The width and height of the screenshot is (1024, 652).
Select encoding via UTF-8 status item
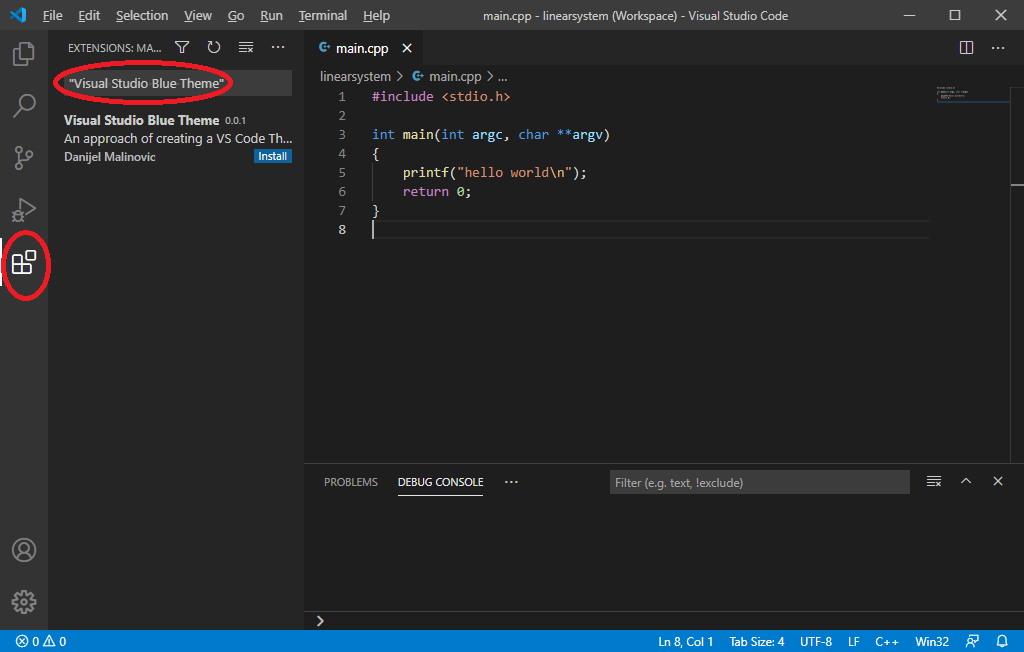(x=816, y=642)
